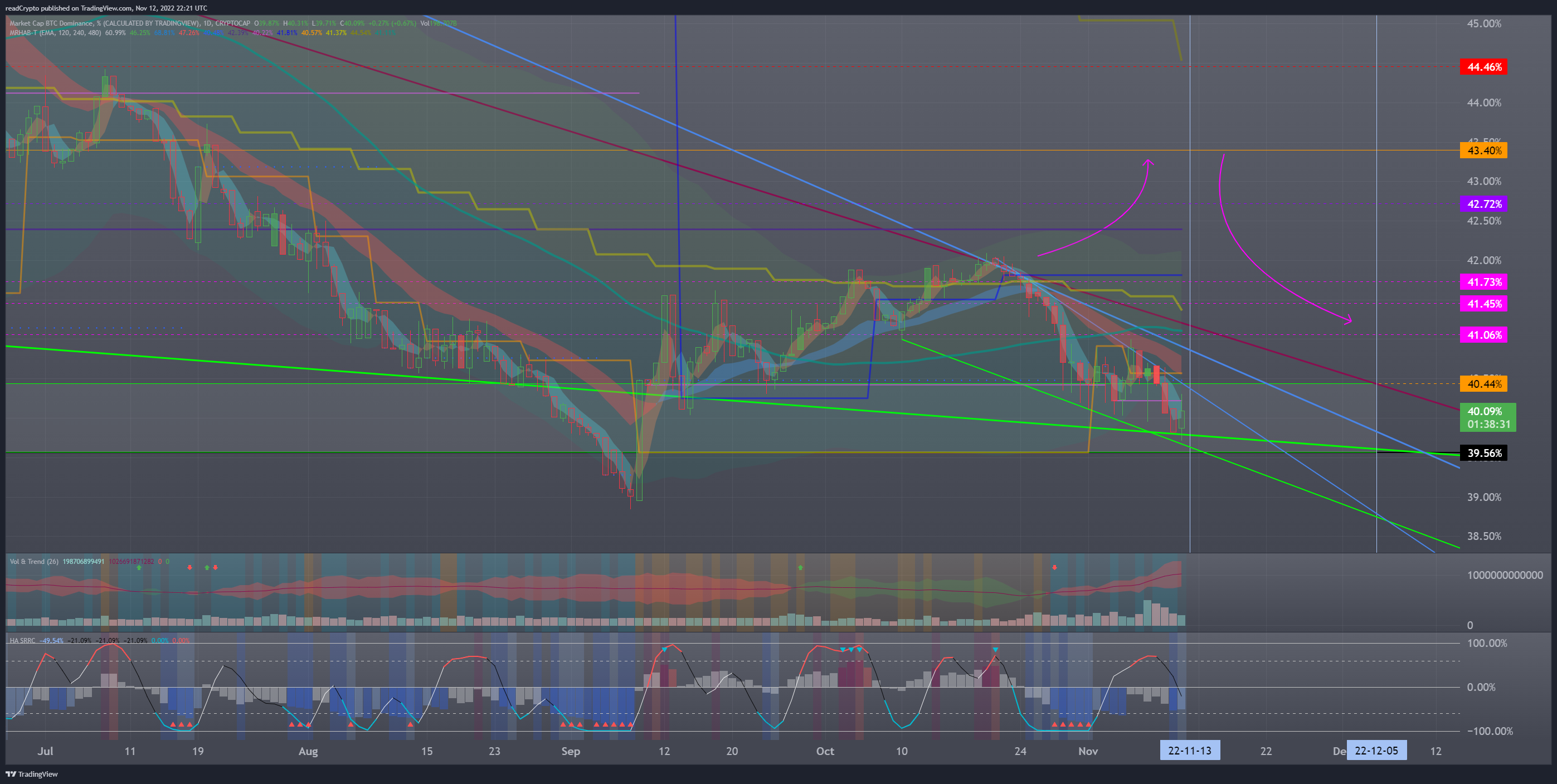The image size is (1557, 784).
Task: Click the Aug label on time axis
Action: (x=308, y=751)
